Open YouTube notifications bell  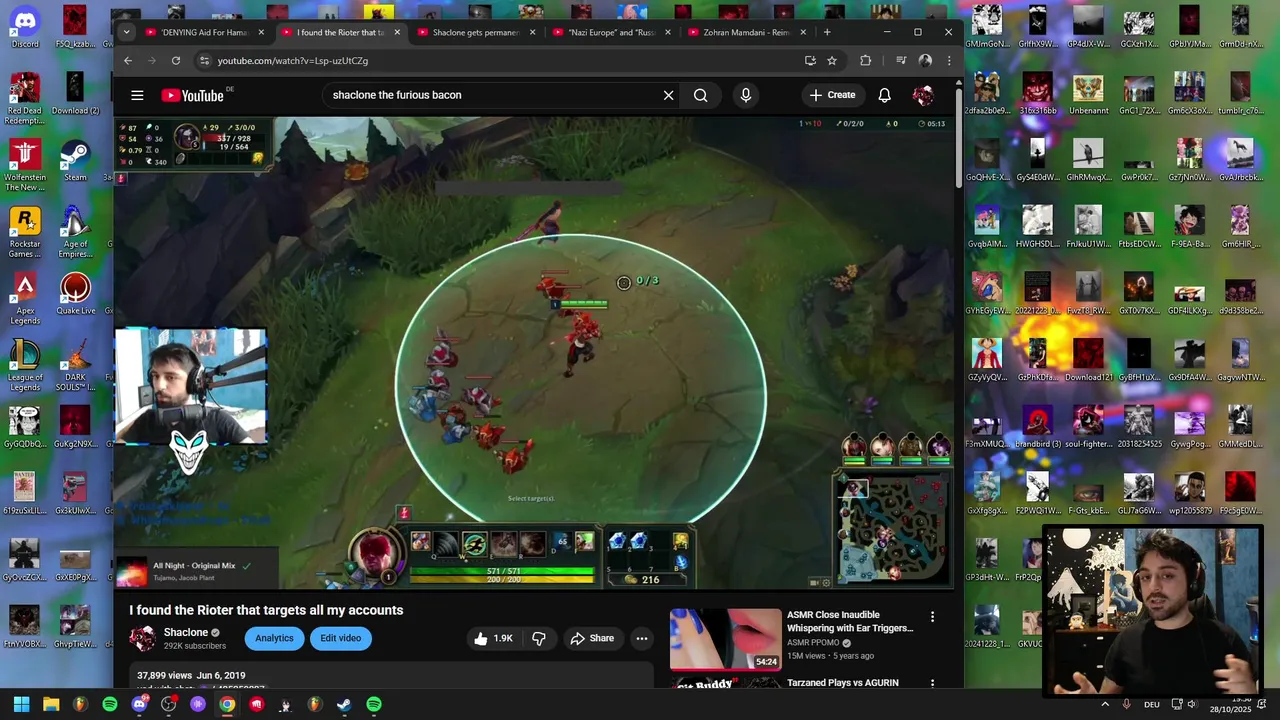[884, 95]
